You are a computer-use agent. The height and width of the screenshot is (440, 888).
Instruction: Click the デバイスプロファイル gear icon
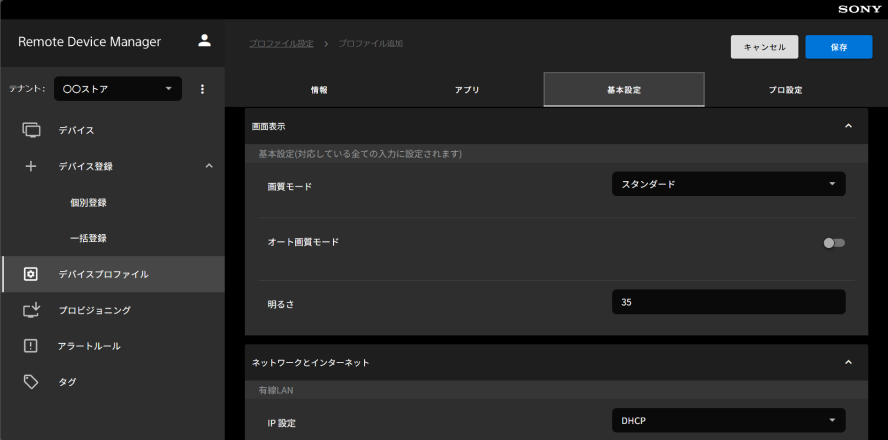point(31,274)
